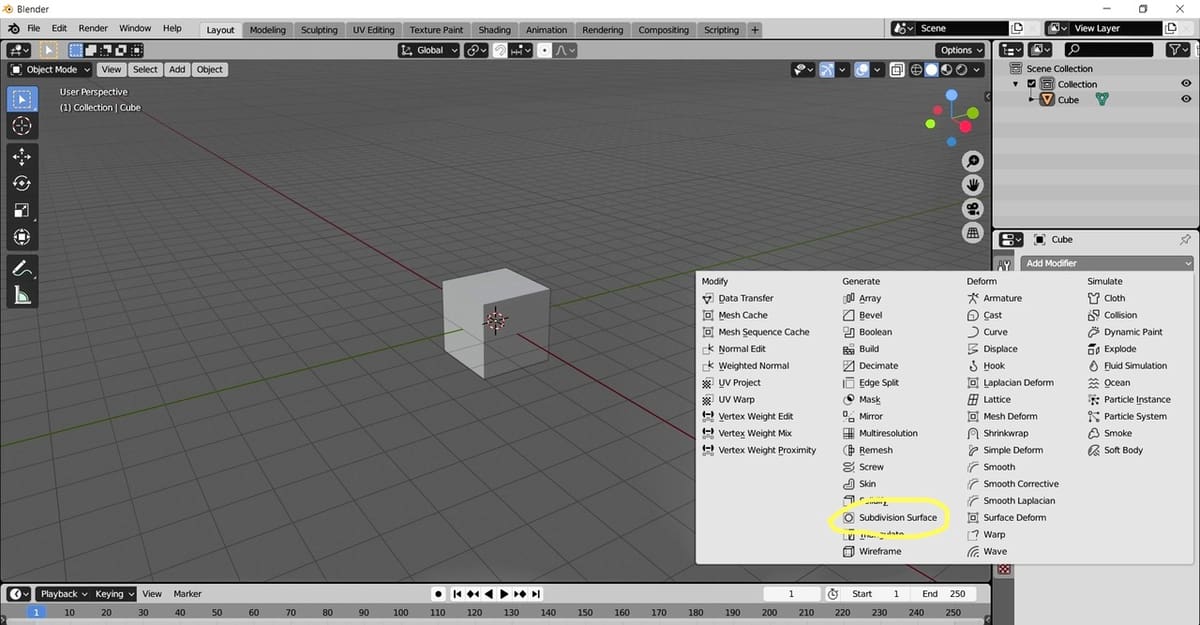
Task: Toggle X-ray mode
Action: click(x=897, y=70)
